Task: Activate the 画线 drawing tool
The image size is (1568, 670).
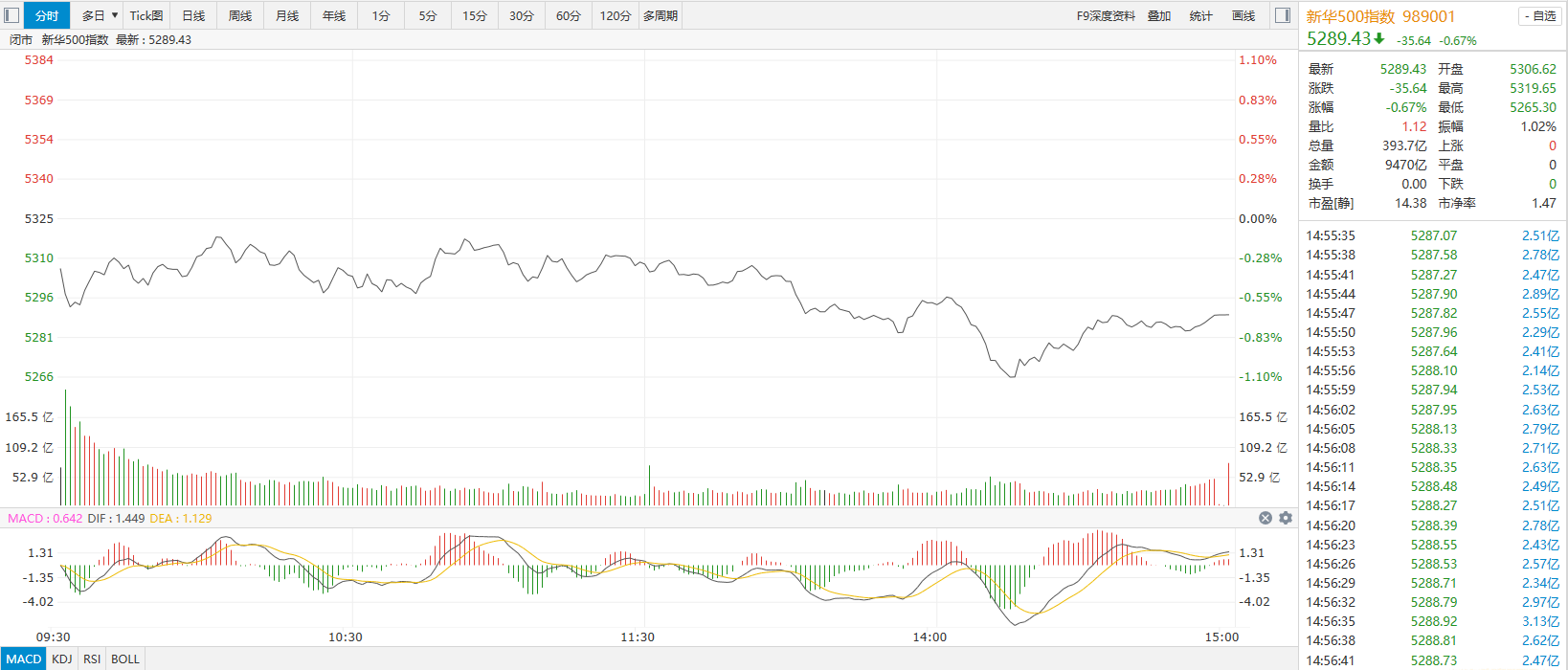Action: [1243, 15]
